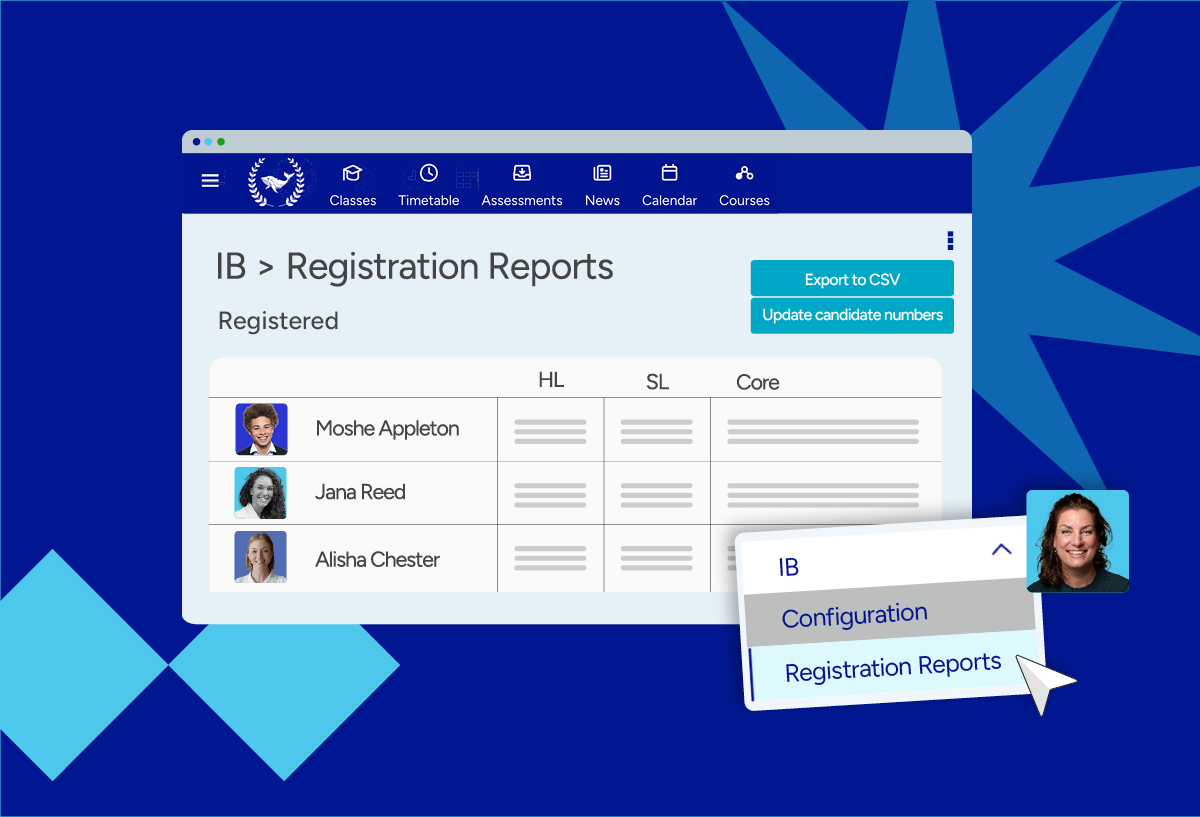
Task: Click the inbox tray Assessments icon
Action: click(x=522, y=173)
